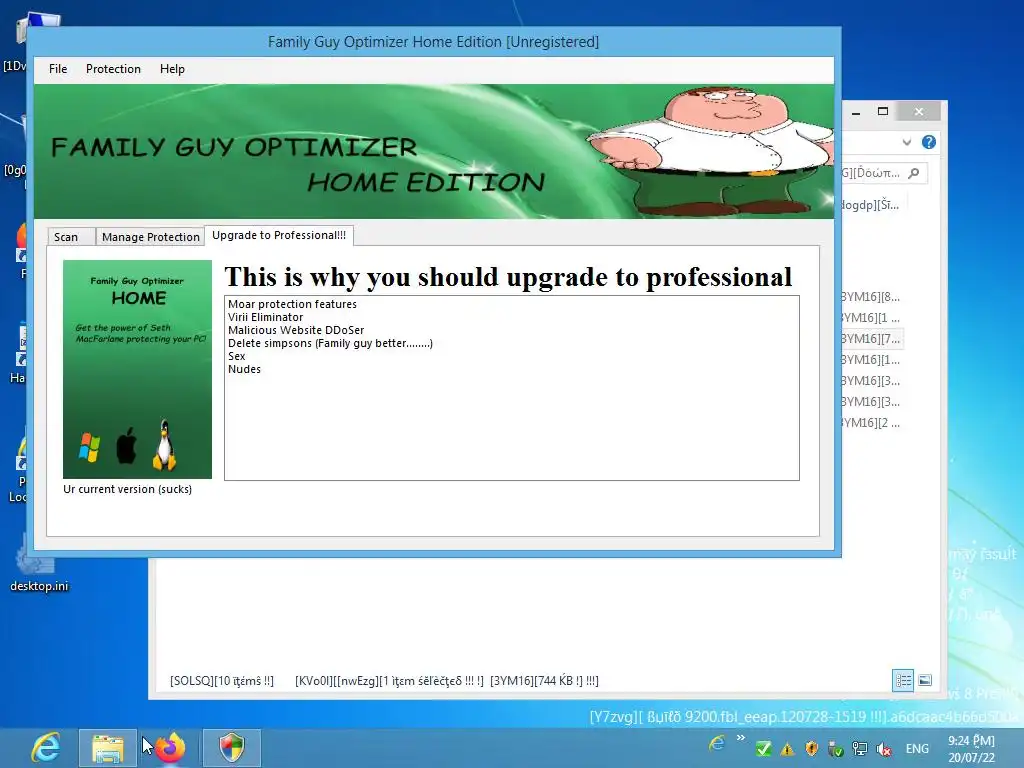Click the Linux penguin on box art
Screen dimensions: 1024x768
coord(165,445)
